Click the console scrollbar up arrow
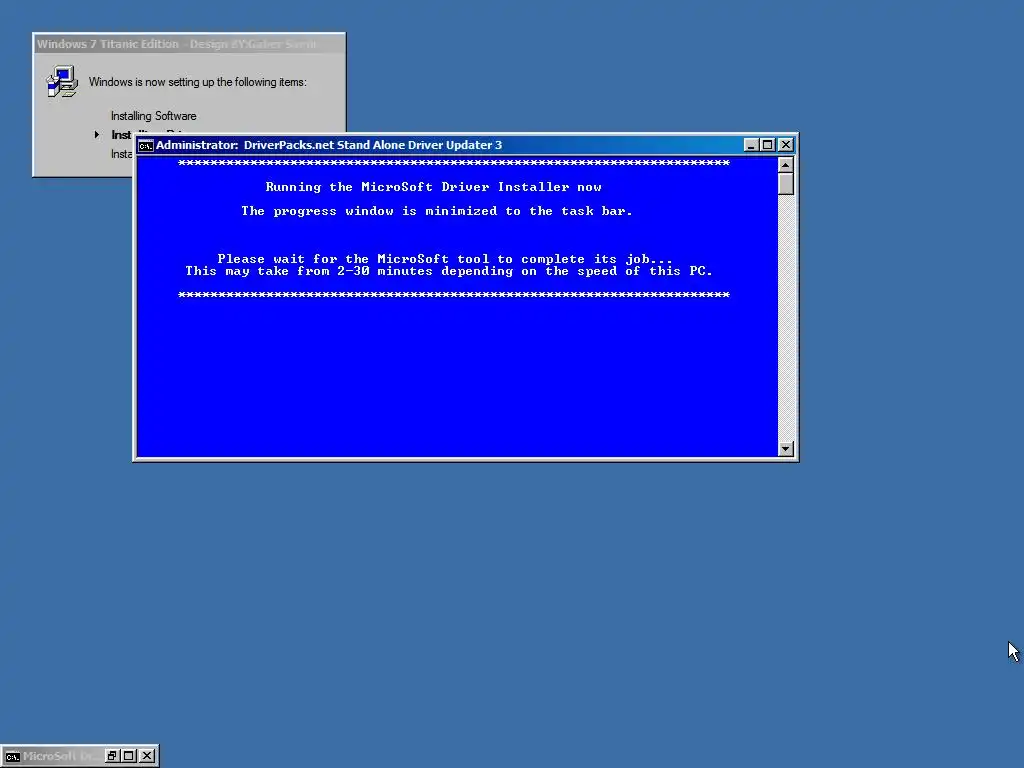Viewport: 1024px width, 768px height. [x=786, y=165]
